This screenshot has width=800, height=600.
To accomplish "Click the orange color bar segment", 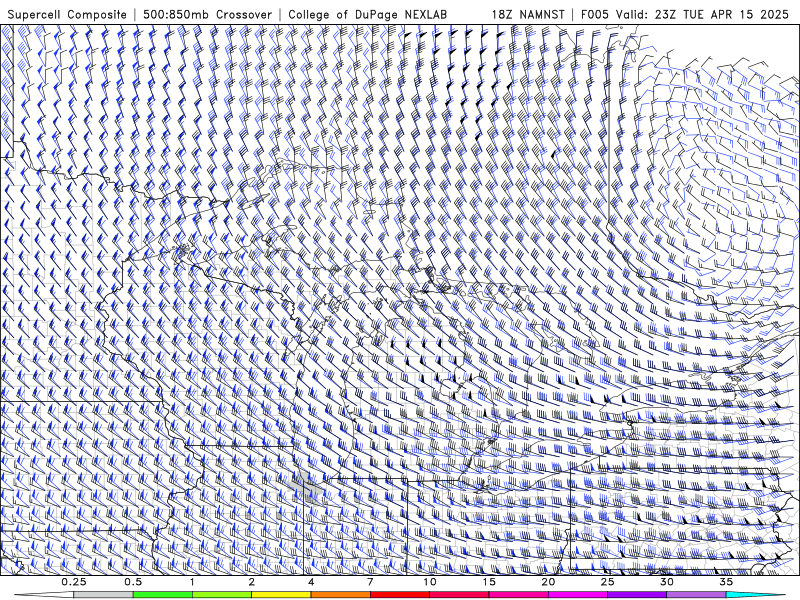I will [340, 595].
